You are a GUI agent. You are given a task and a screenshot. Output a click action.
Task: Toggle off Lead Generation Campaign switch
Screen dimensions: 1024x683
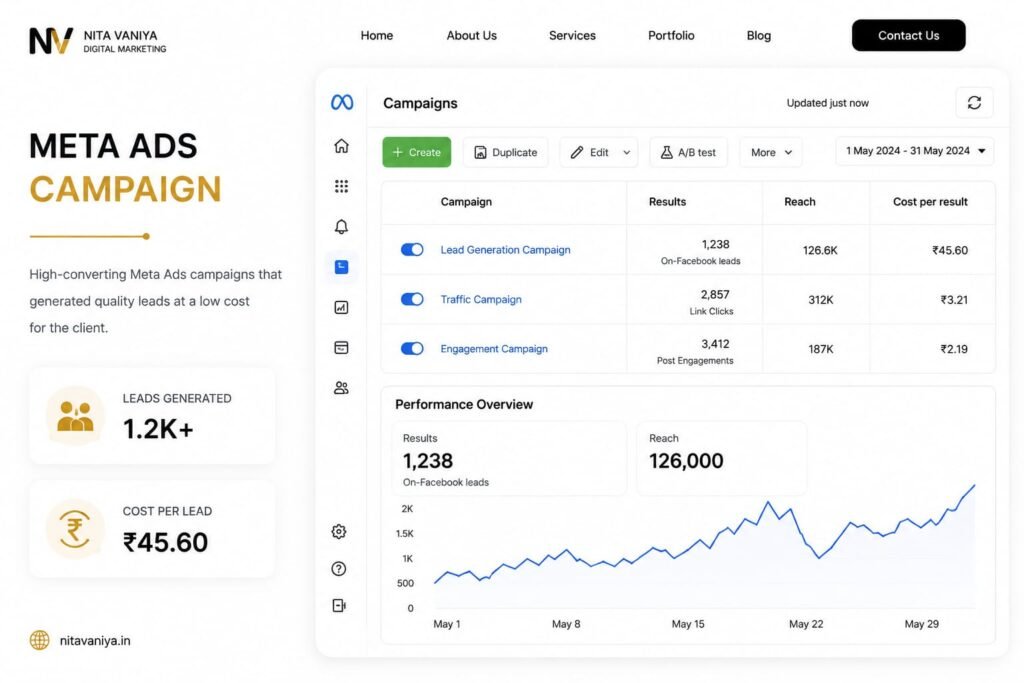click(x=412, y=249)
